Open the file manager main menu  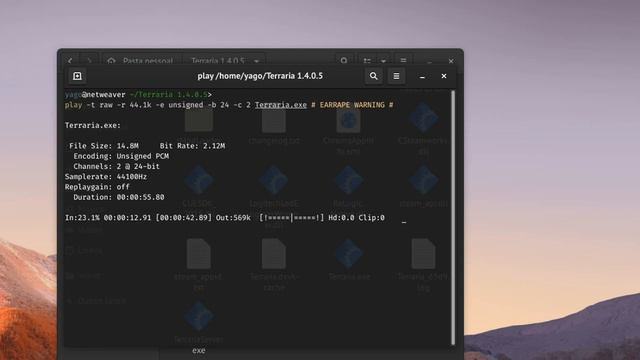[x=403, y=61]
